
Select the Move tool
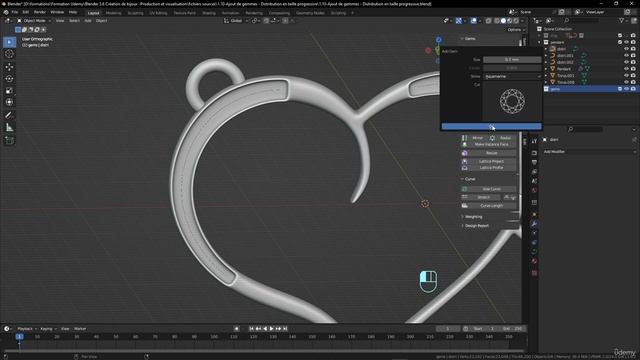9,67
